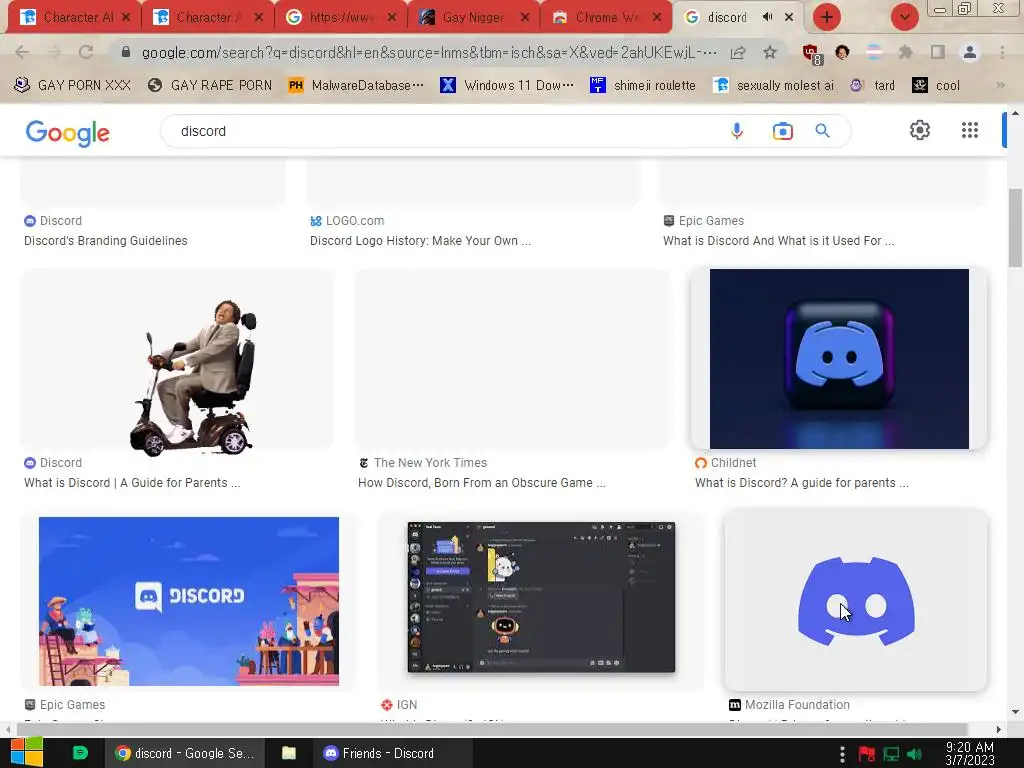Open What is Discord | A Guide for Parents link
Viewport: 1024px width, 768px height.
pos(132,483)
